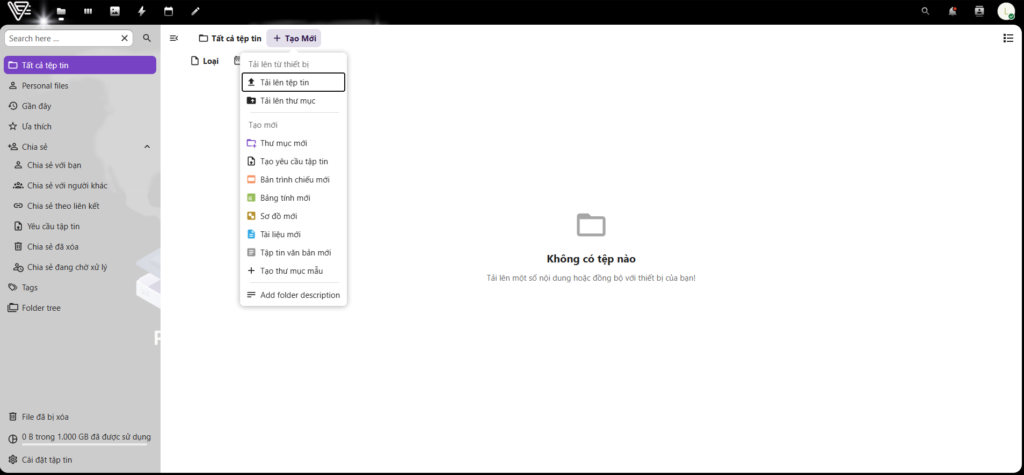Choose Tài liệu mới
The width and height of the screenshot is (1024, 475).
click(293, 235)
